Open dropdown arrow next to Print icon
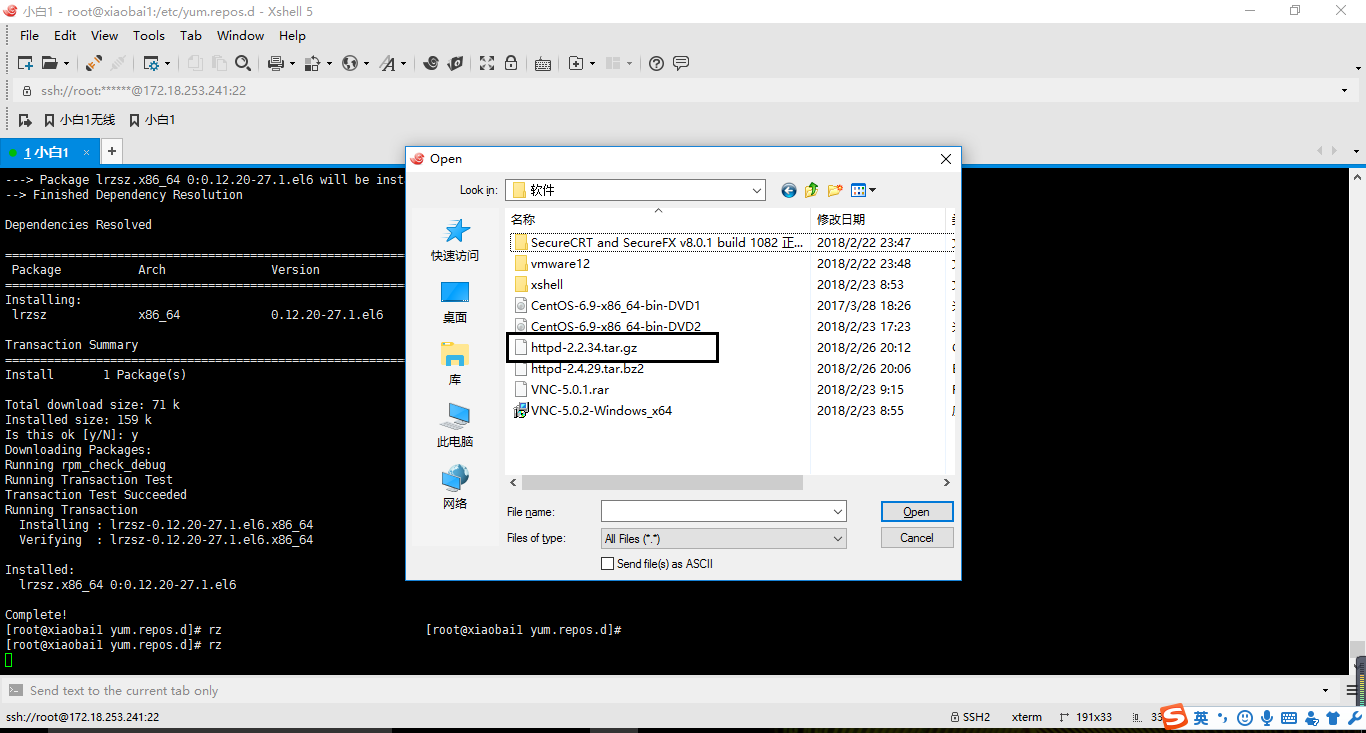The image size is (1366, 733). pyautogui.click(x=292, y=63)
